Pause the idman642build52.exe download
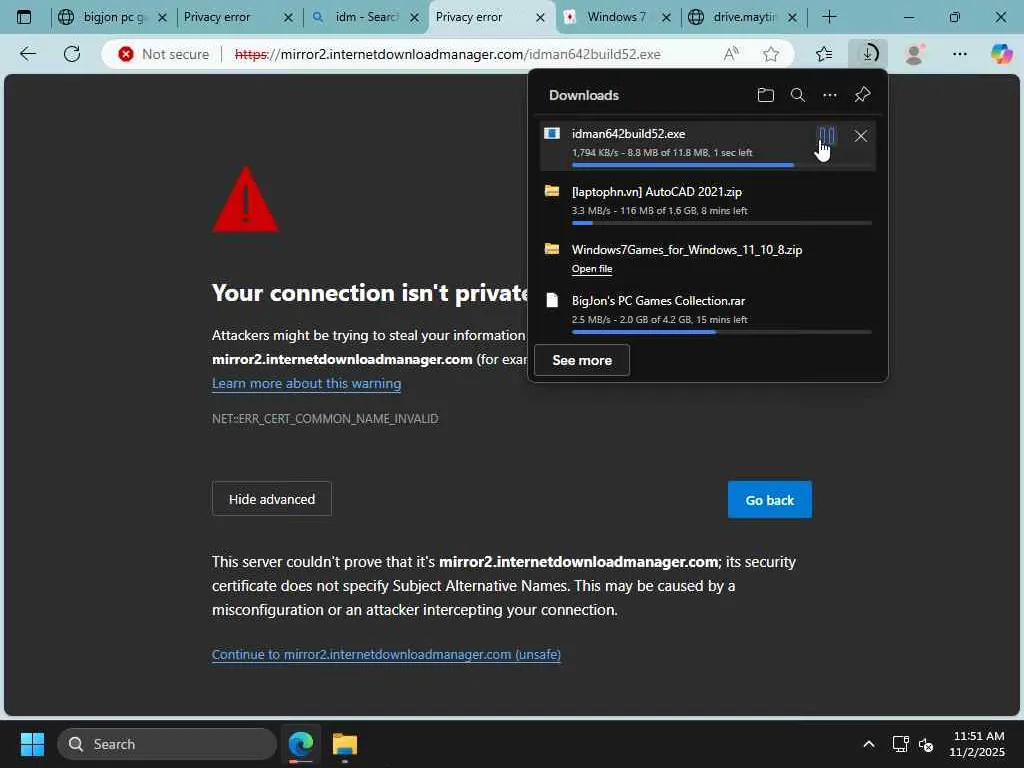 click(827, 136)
